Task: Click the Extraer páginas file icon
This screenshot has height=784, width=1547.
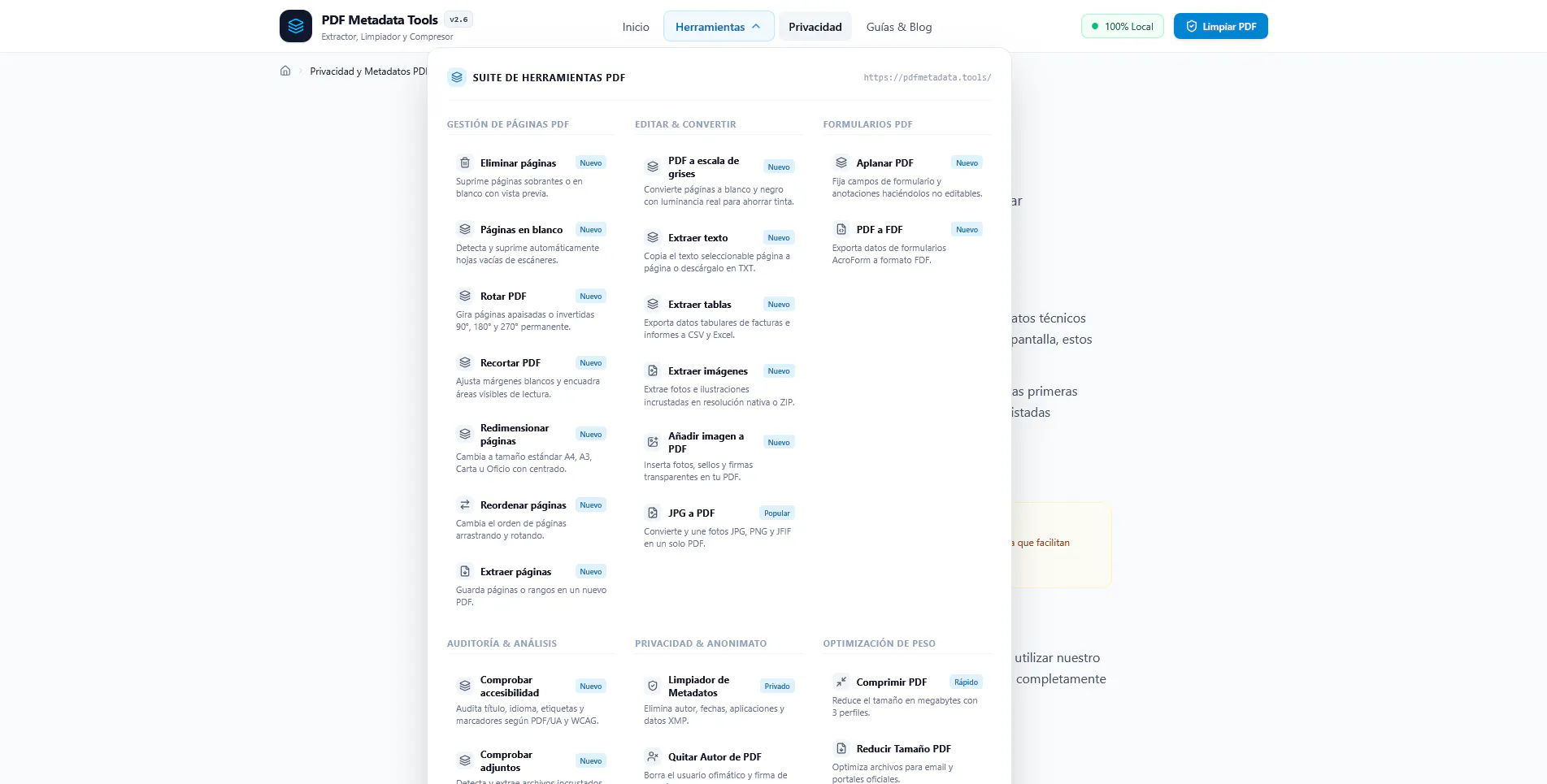Action: [x=465, y=571]
